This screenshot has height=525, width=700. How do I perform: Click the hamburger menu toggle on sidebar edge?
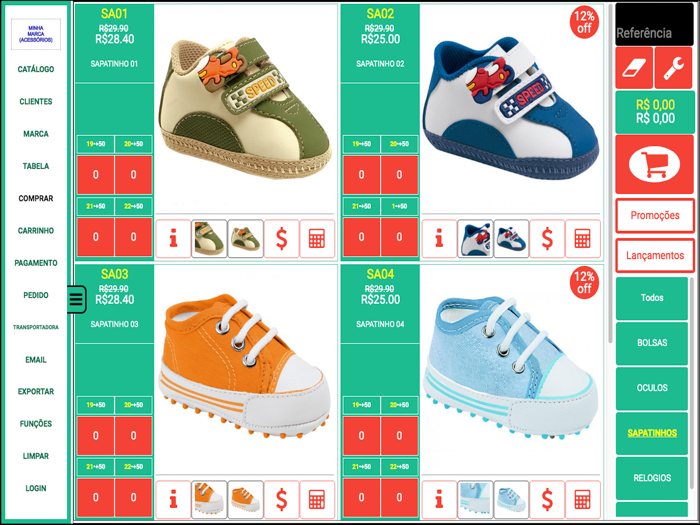coord(76,299)
